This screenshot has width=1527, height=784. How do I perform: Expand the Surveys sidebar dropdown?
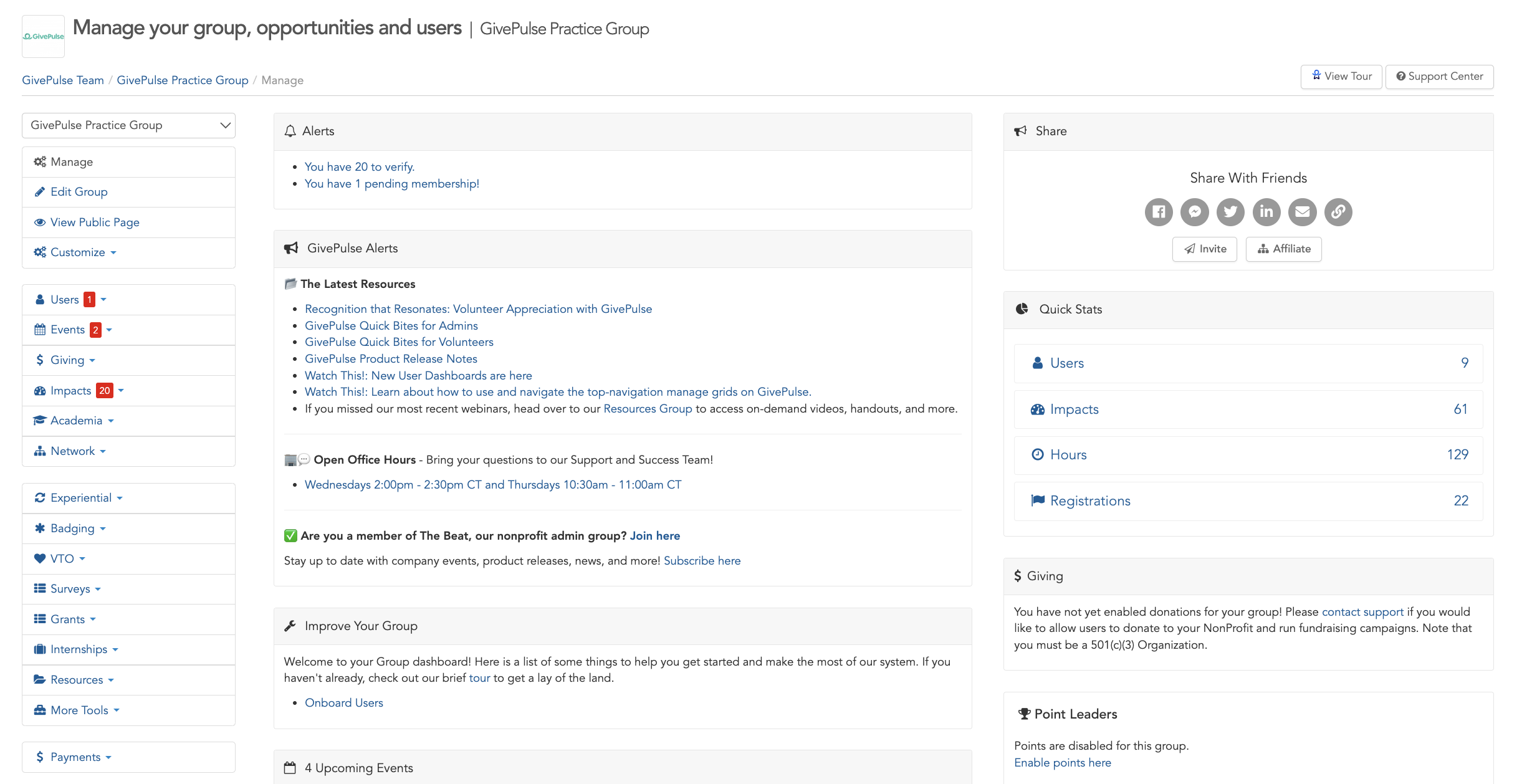[98, 589]
